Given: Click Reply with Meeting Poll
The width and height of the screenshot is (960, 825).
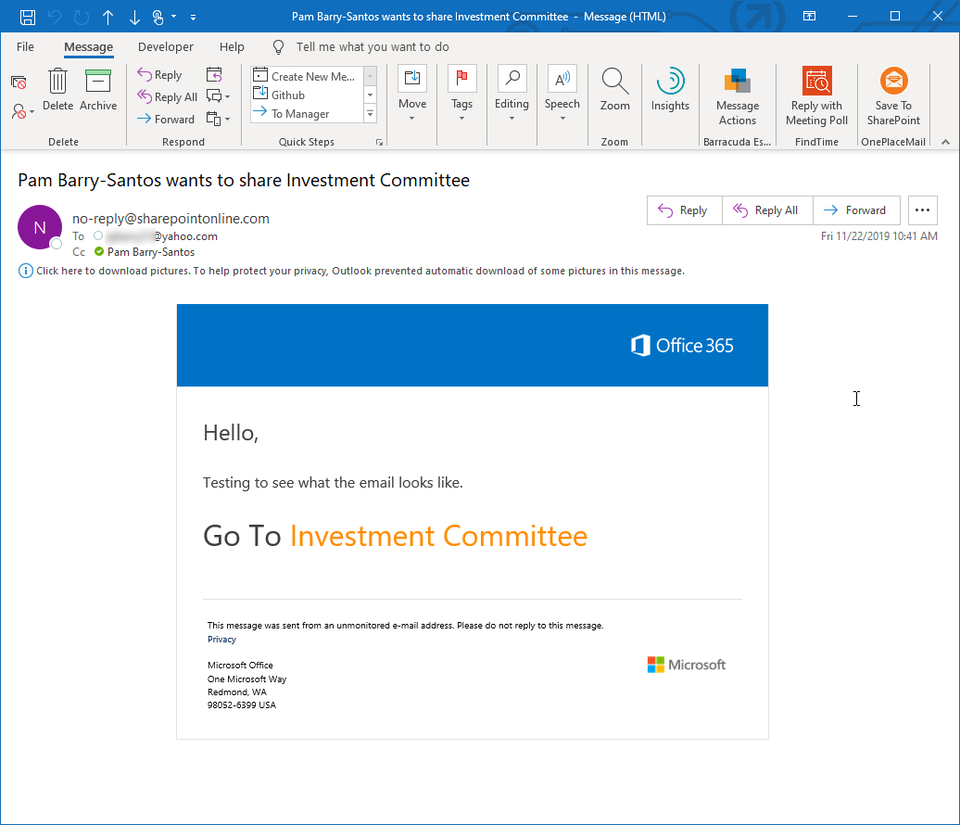Looking at the screenshot, I should (817, 97).
